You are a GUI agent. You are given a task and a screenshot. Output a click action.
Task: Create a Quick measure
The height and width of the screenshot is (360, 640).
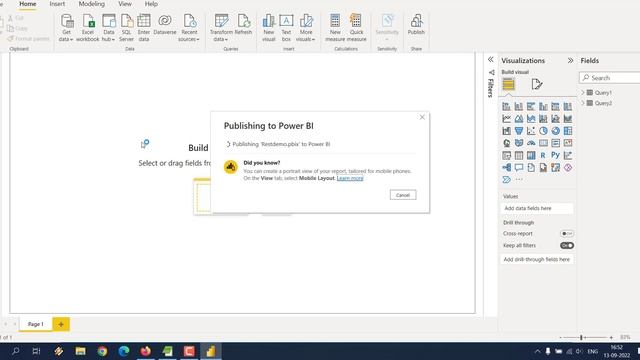(x=356, y=28)
